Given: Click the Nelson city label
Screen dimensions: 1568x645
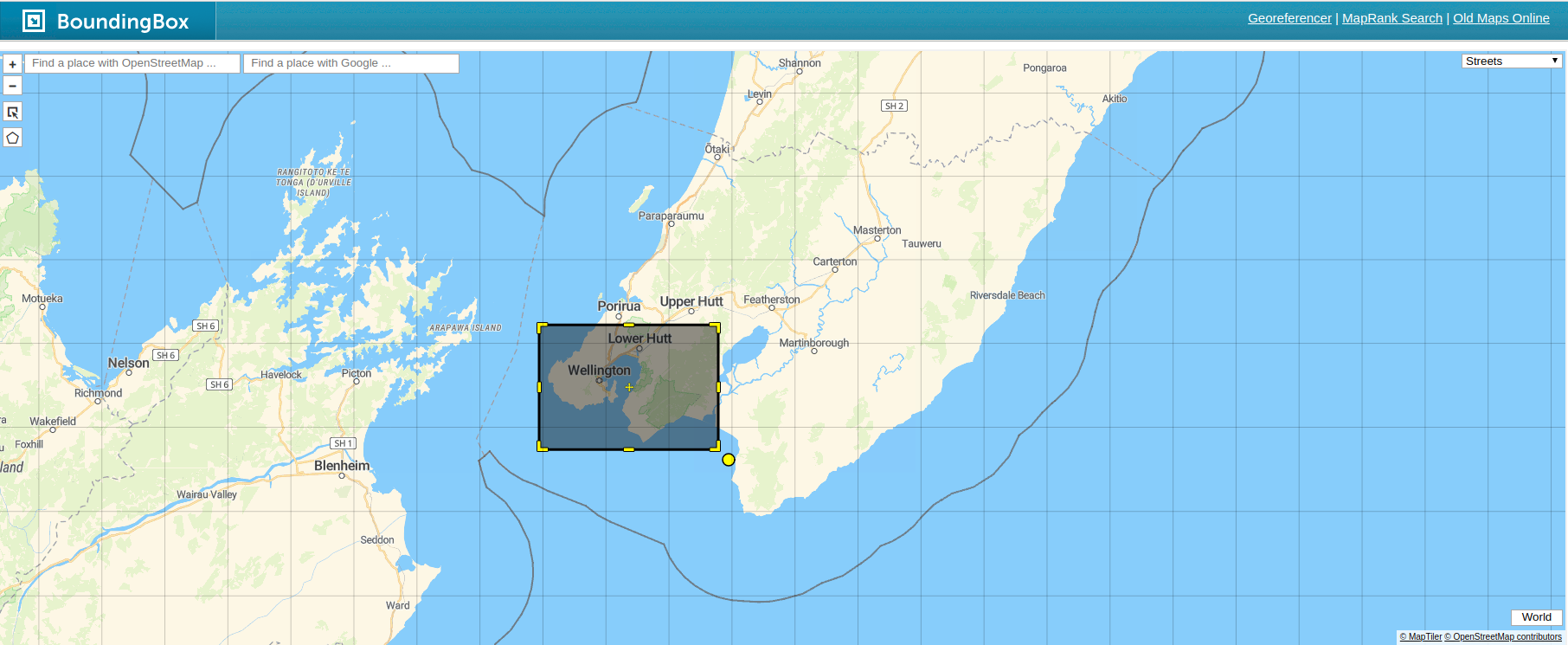Looking at the screenshot, I should click(x=128, y=363).
